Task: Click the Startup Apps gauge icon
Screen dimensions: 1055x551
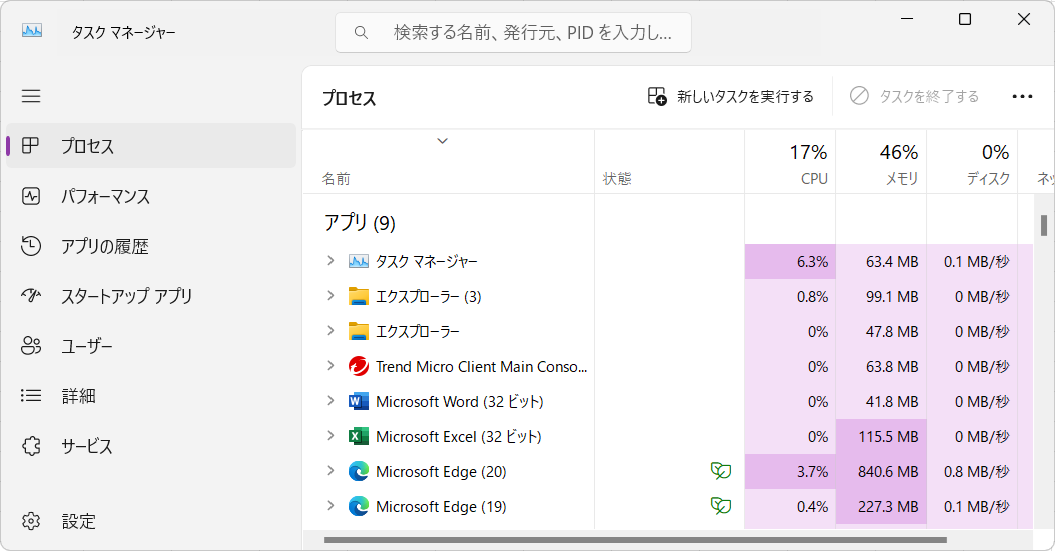Action: point(31,296)
